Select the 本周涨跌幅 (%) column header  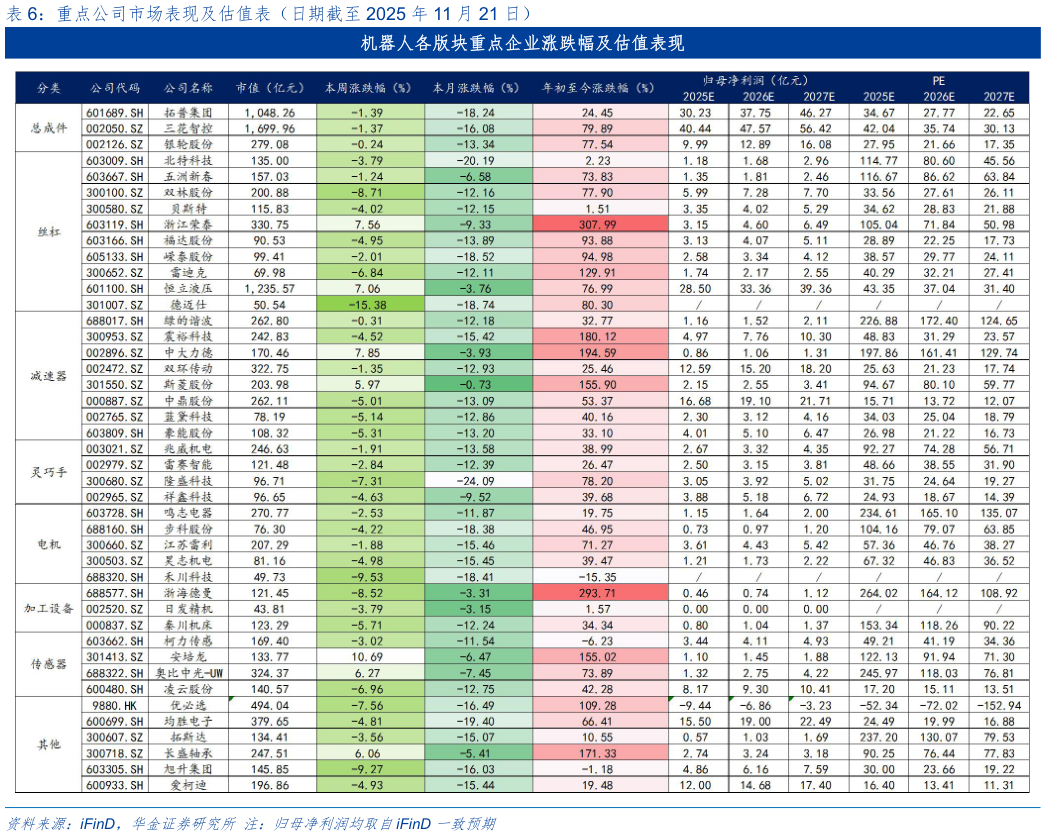click(369, 87)
